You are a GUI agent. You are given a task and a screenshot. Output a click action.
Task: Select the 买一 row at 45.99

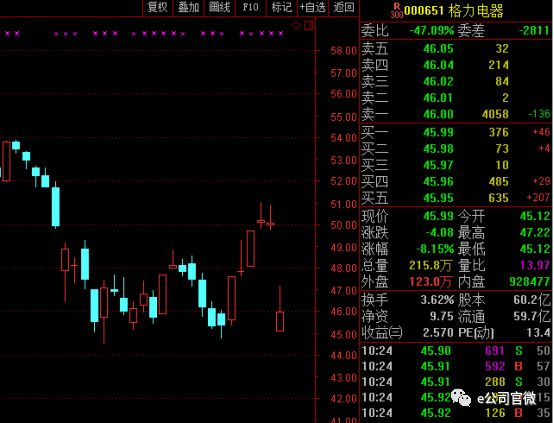[x=456, y=132]
